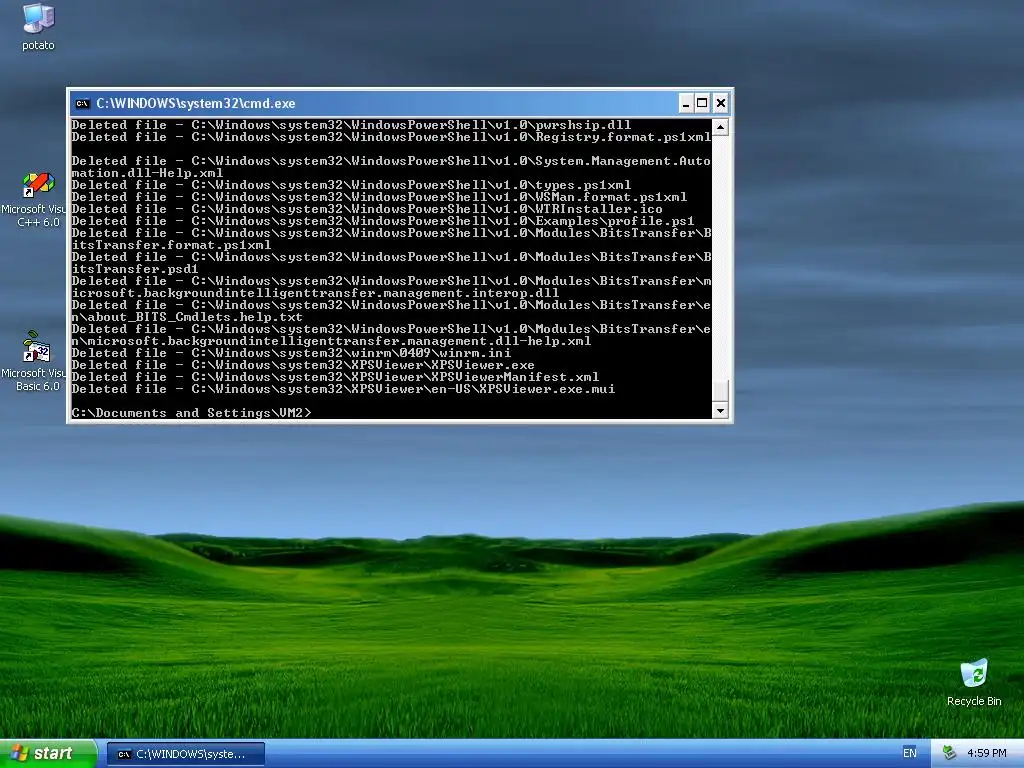Click the Start button

click(47, 754)
